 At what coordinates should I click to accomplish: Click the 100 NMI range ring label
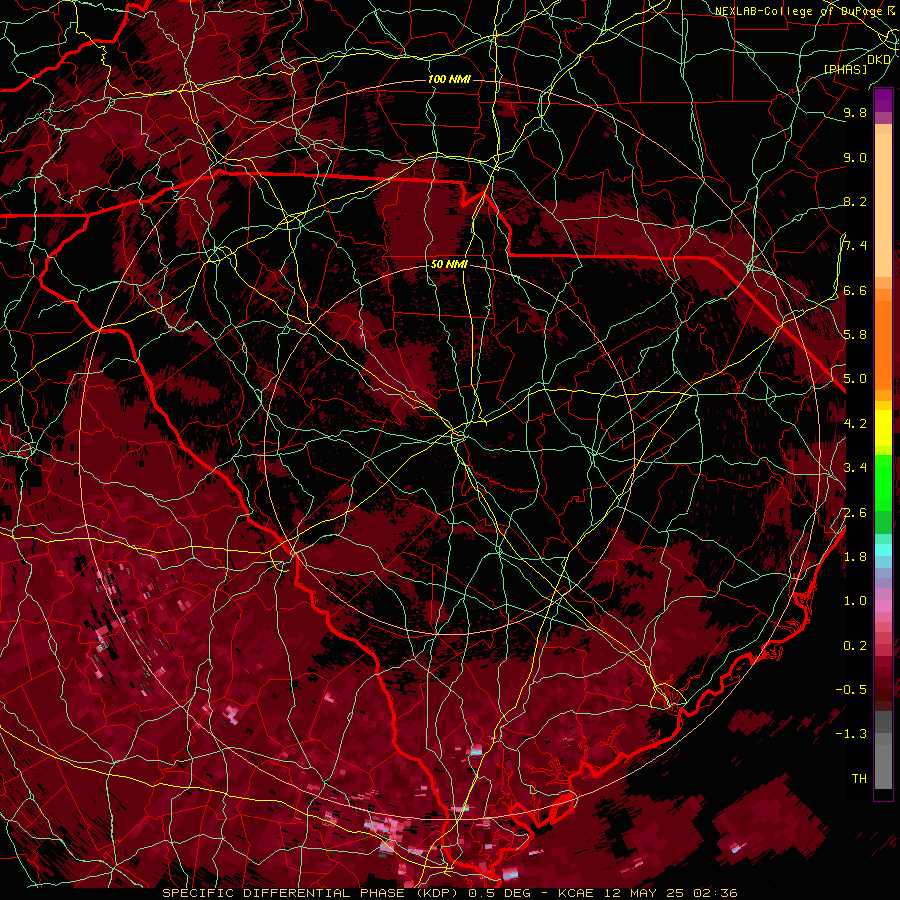tap(449, 79)
